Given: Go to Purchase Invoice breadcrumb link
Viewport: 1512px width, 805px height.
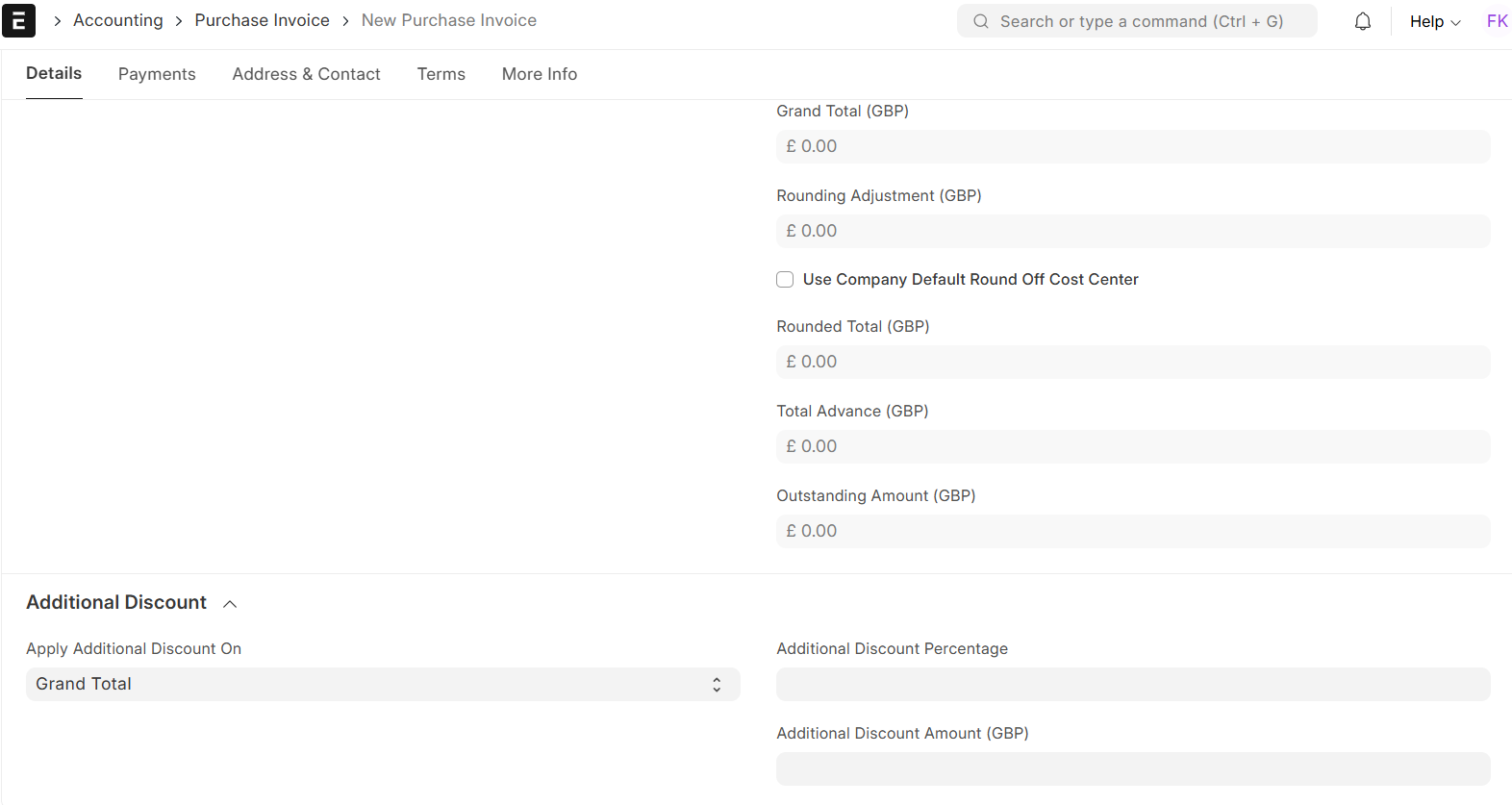Looking at the screenshot, I should [262, 20].
